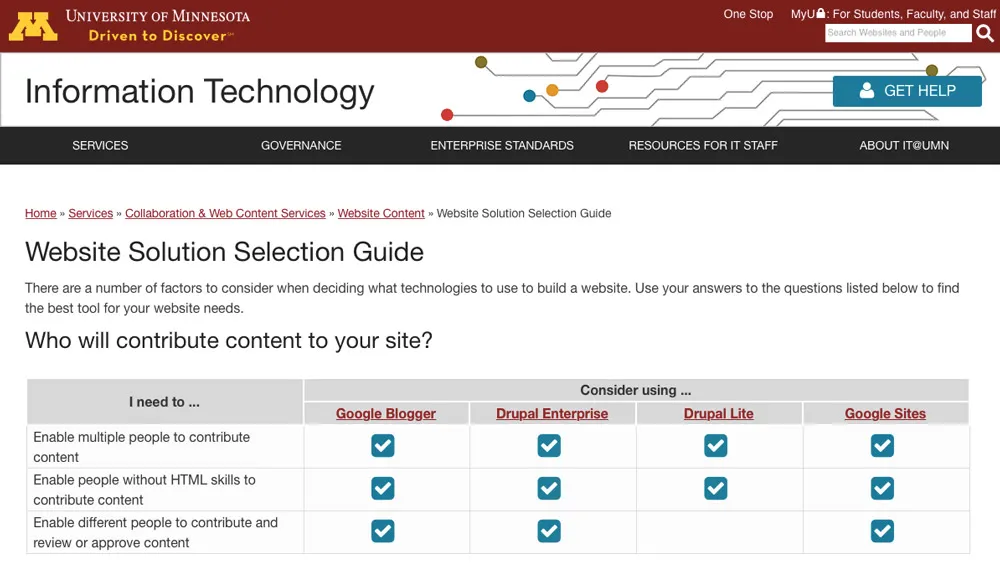Click Google Blogger checkmark for without HTML skills row
This screenshot has height=567, width=1000.
(x=383, y=488)
